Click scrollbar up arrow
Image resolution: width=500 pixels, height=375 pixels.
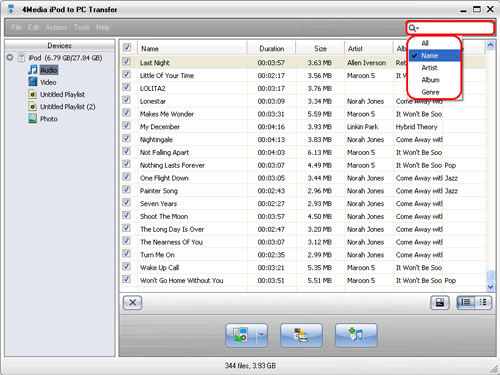[x=490, y=45]
